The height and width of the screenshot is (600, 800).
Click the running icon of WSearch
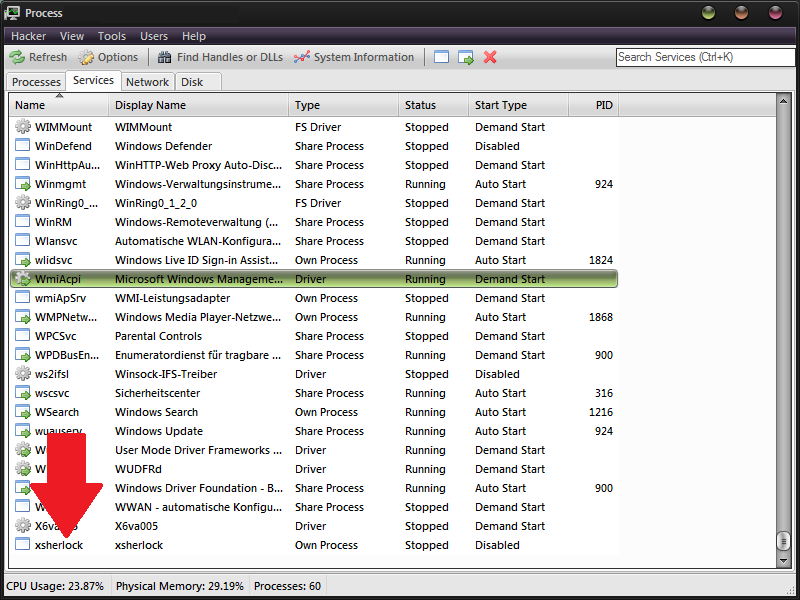tap(23, 412)
